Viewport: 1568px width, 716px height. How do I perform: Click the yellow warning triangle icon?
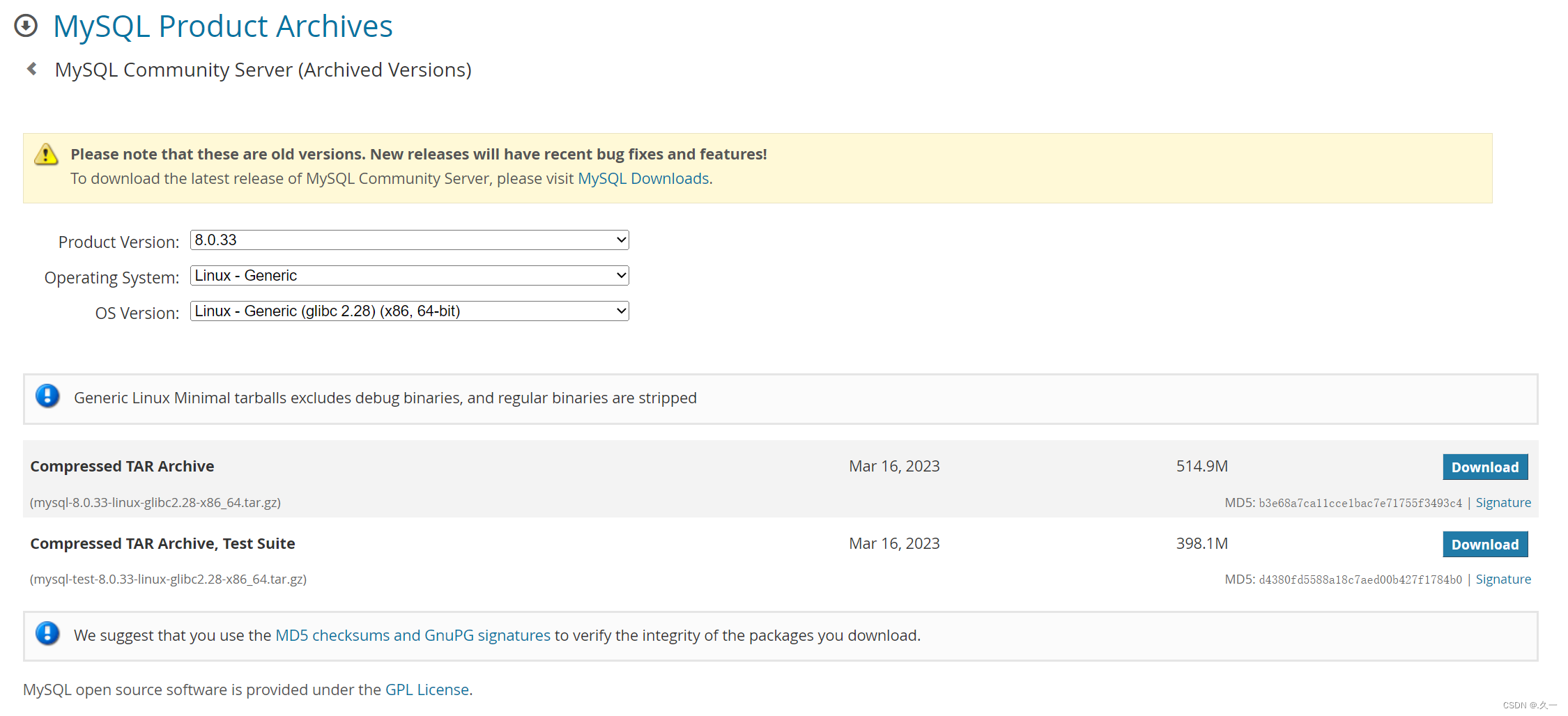coord(46,154)
